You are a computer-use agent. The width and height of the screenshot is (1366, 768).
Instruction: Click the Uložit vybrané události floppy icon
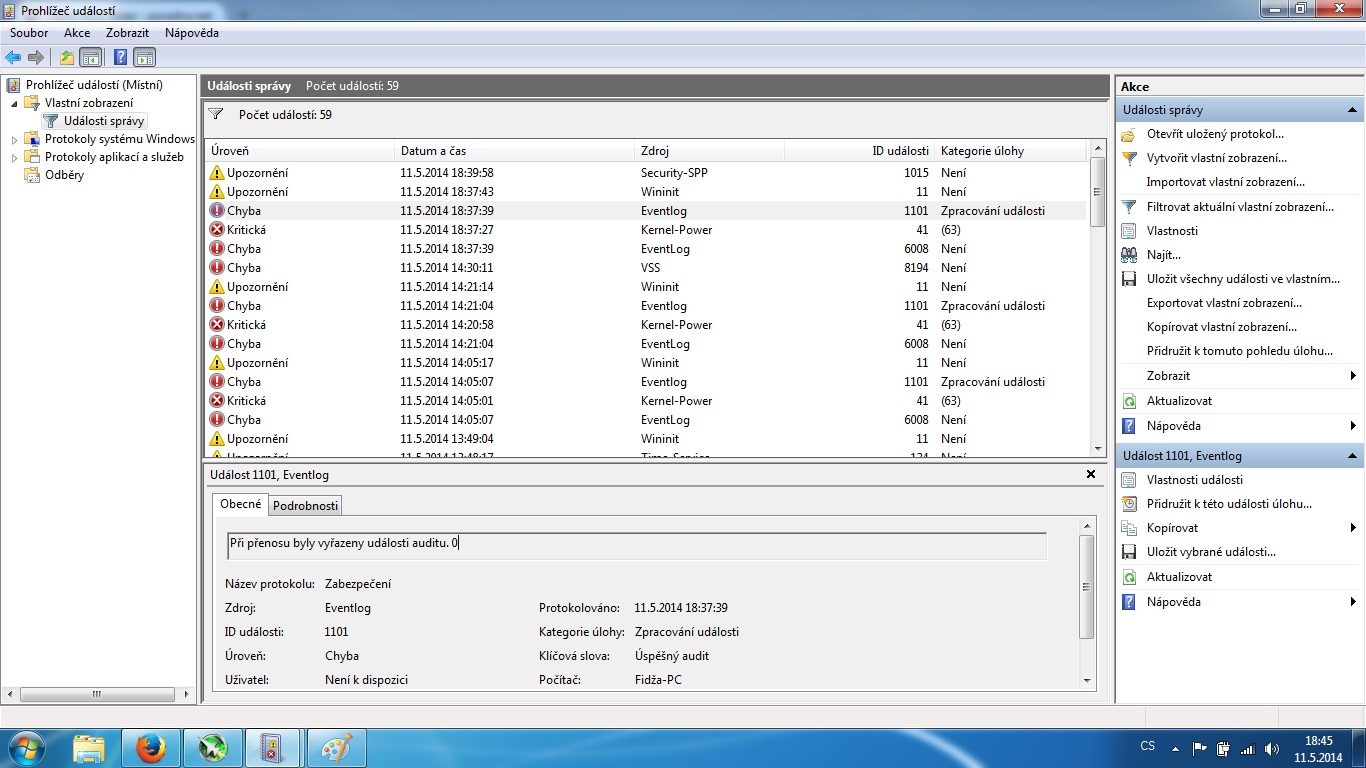click(1129, 552)
